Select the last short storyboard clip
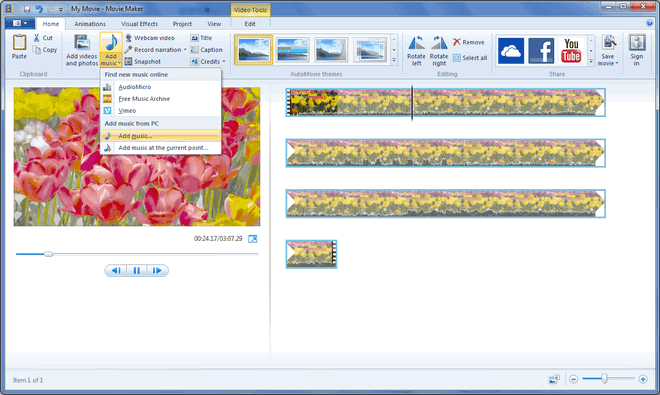660x395 pixels. coord(311,254)
